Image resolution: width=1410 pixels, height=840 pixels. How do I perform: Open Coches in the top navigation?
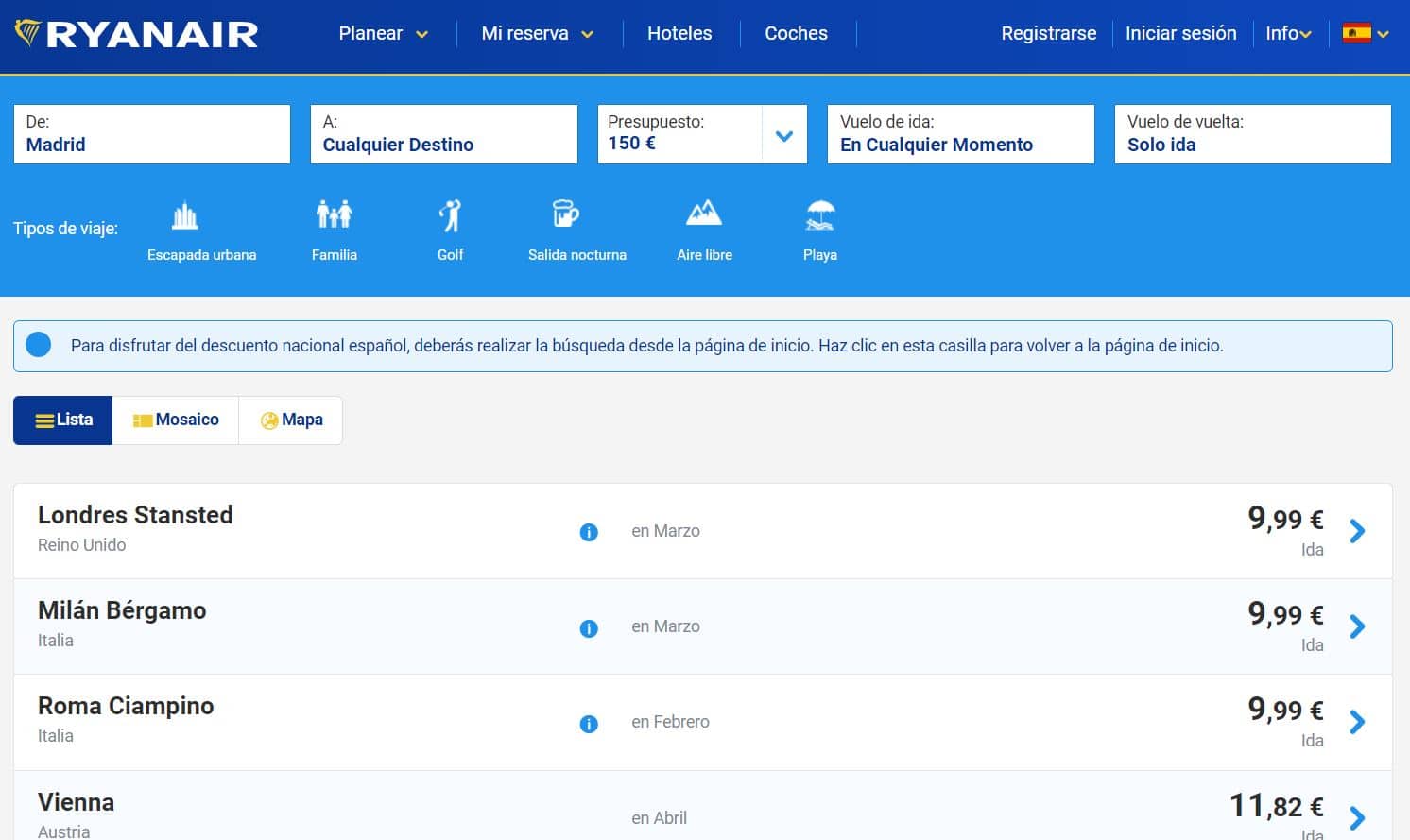[x=796, y=34]
